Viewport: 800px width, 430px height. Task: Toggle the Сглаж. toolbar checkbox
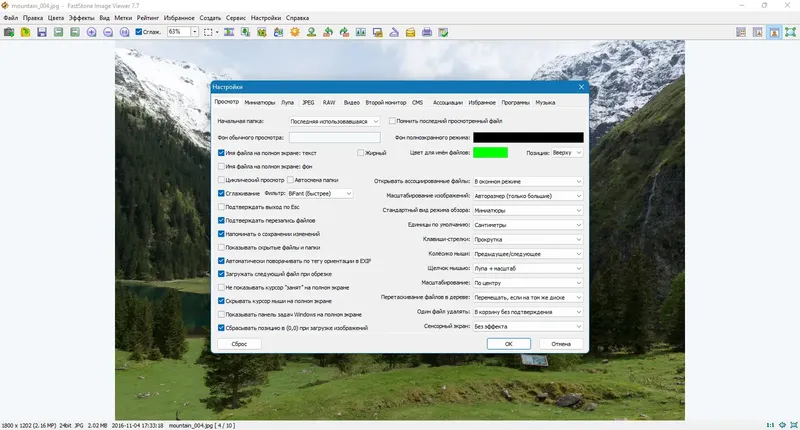(139, 32)
